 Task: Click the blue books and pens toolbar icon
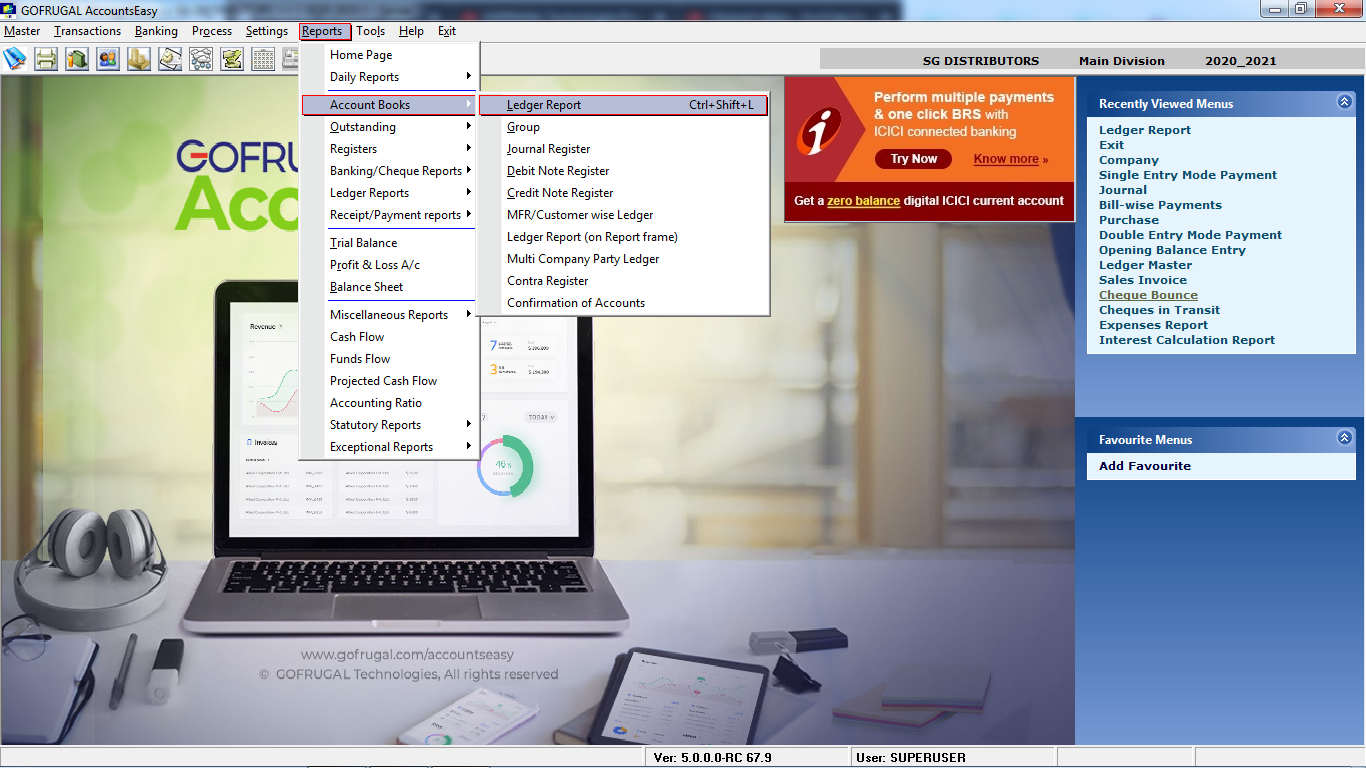(x=15, y=59)
